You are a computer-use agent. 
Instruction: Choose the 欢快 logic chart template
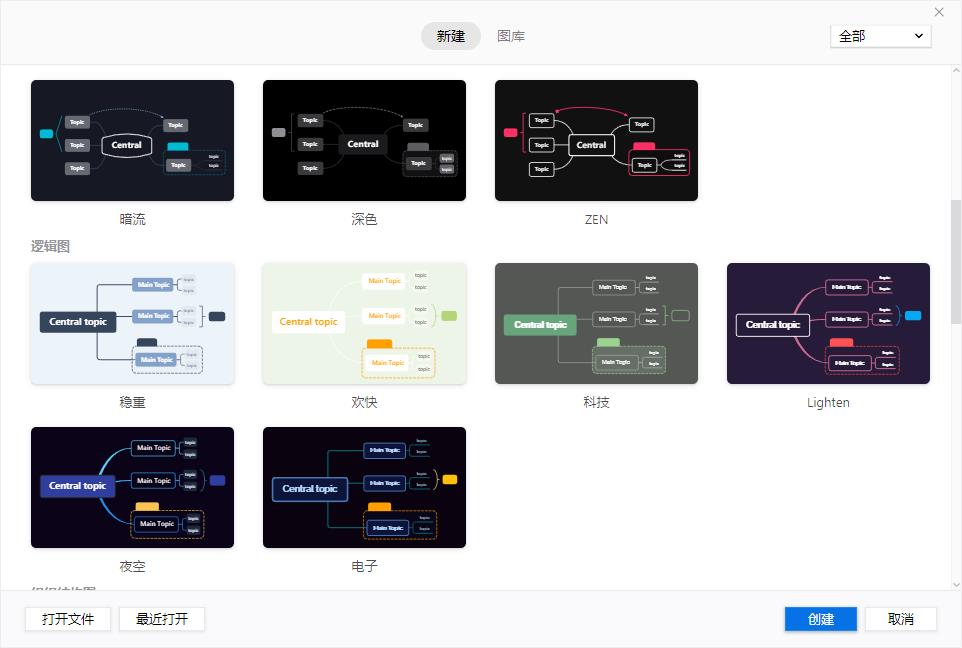click(364, 323)
